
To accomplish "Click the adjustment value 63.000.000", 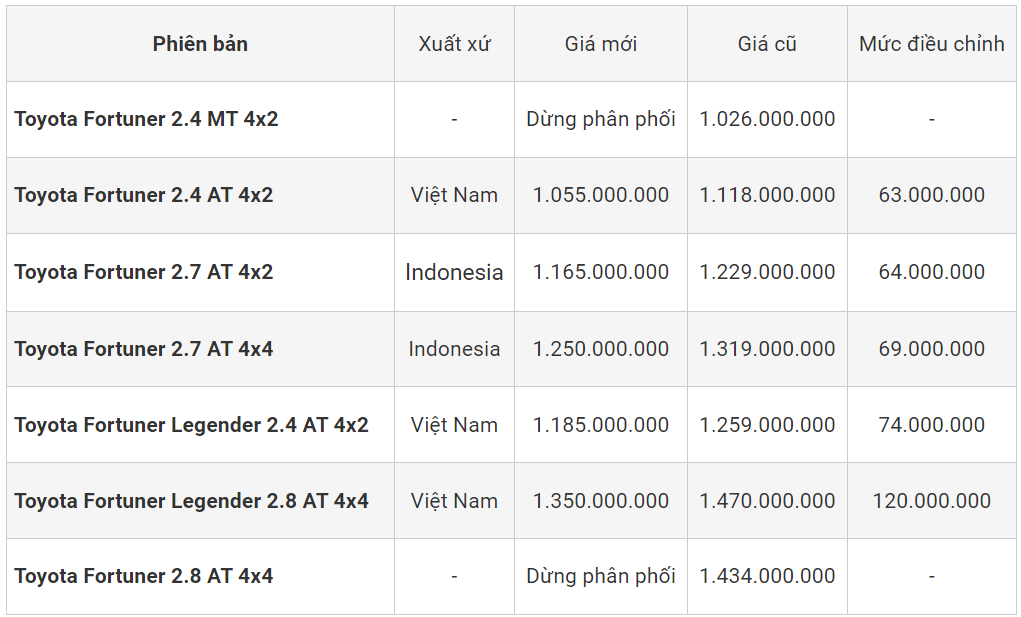I will click(x=931, y=195).
